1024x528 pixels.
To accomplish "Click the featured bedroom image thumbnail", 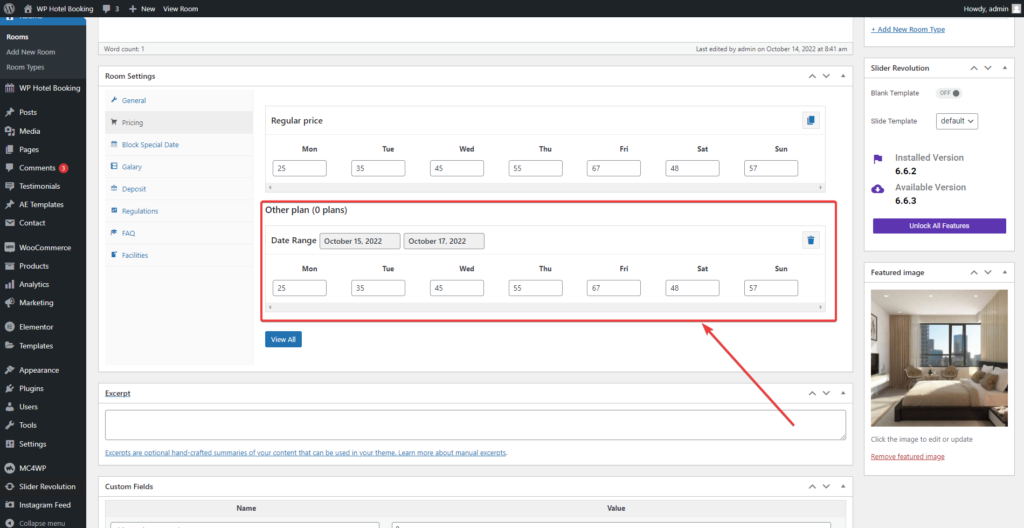I will (939, 358).
